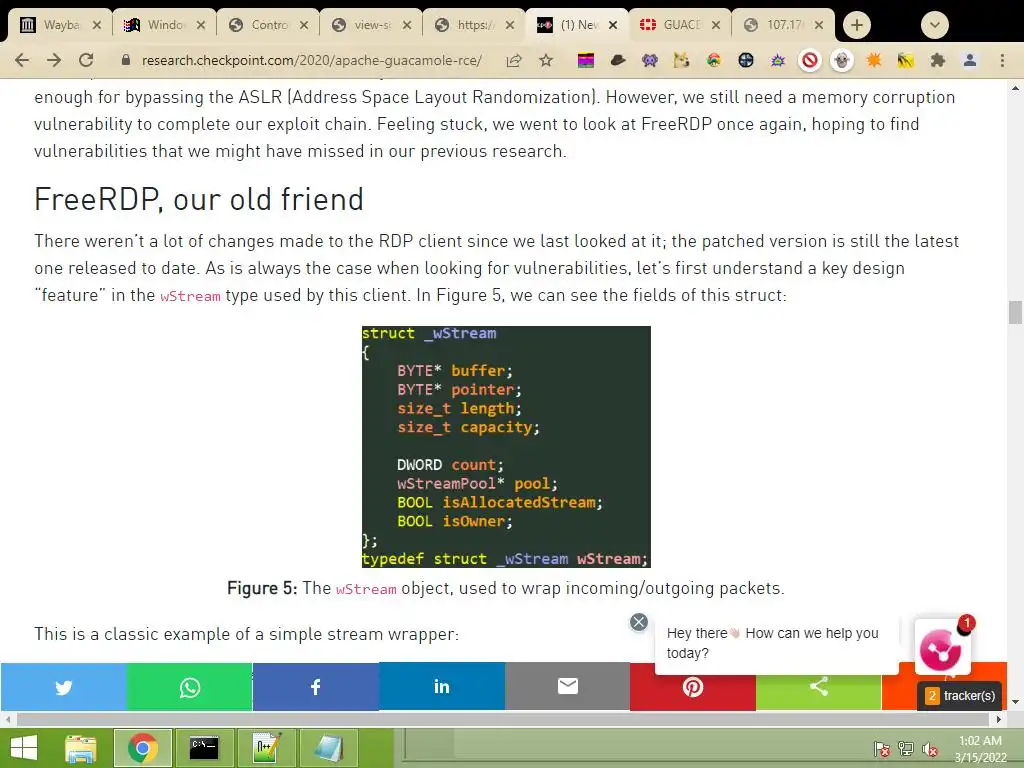Open the 2 tracker(s) badge
1024x768 pixels.
(x=960, y=696)
